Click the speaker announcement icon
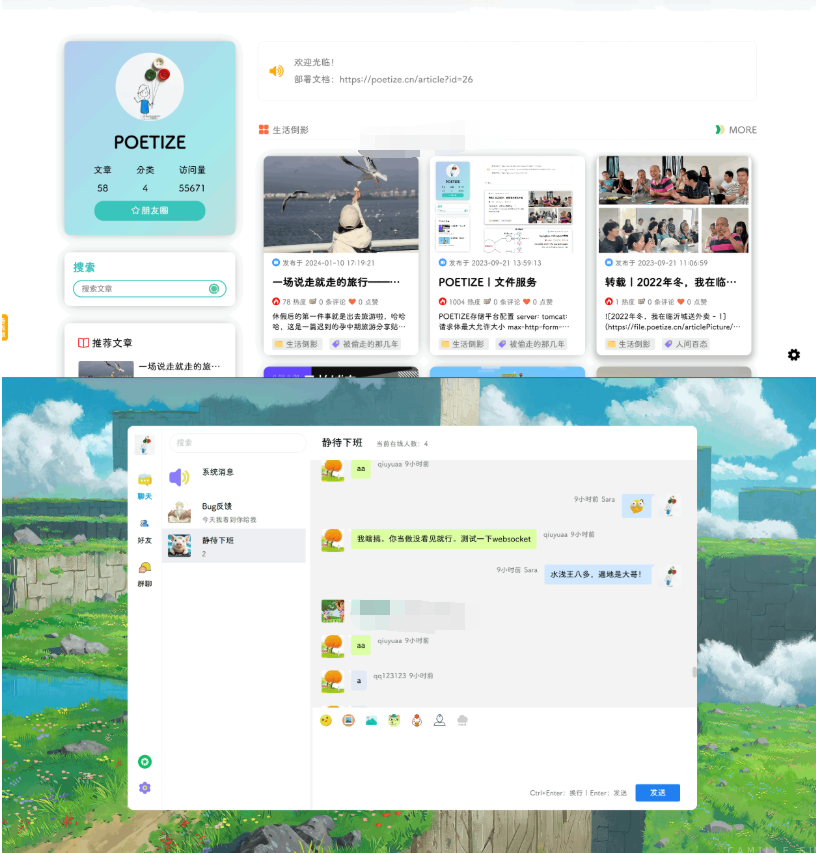Image resolution: width=816 pixels, height=853 pixels. click(x=276, y=71)
